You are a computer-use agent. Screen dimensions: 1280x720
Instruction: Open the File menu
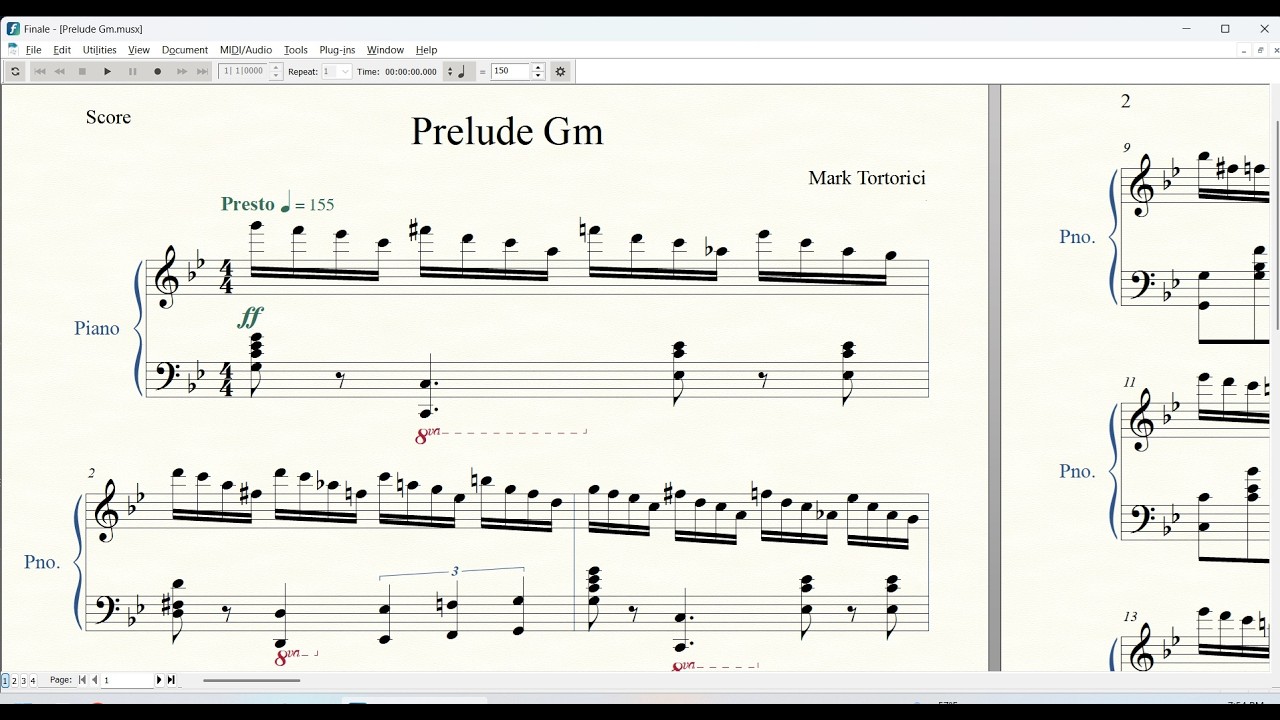tap(34, 50)
